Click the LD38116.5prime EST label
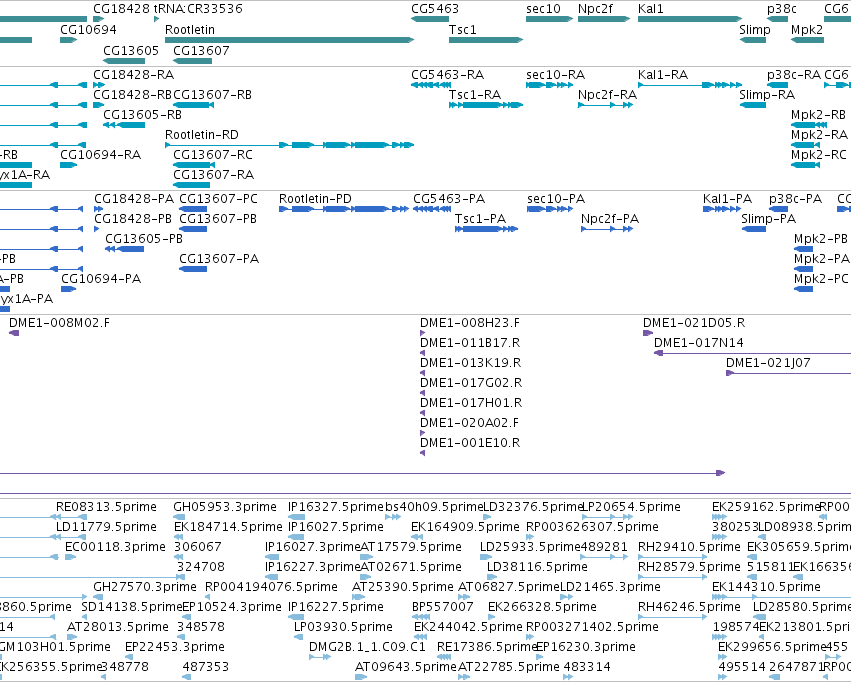The height and width of the screenshot is (682, 851). [x=537, y=567]
